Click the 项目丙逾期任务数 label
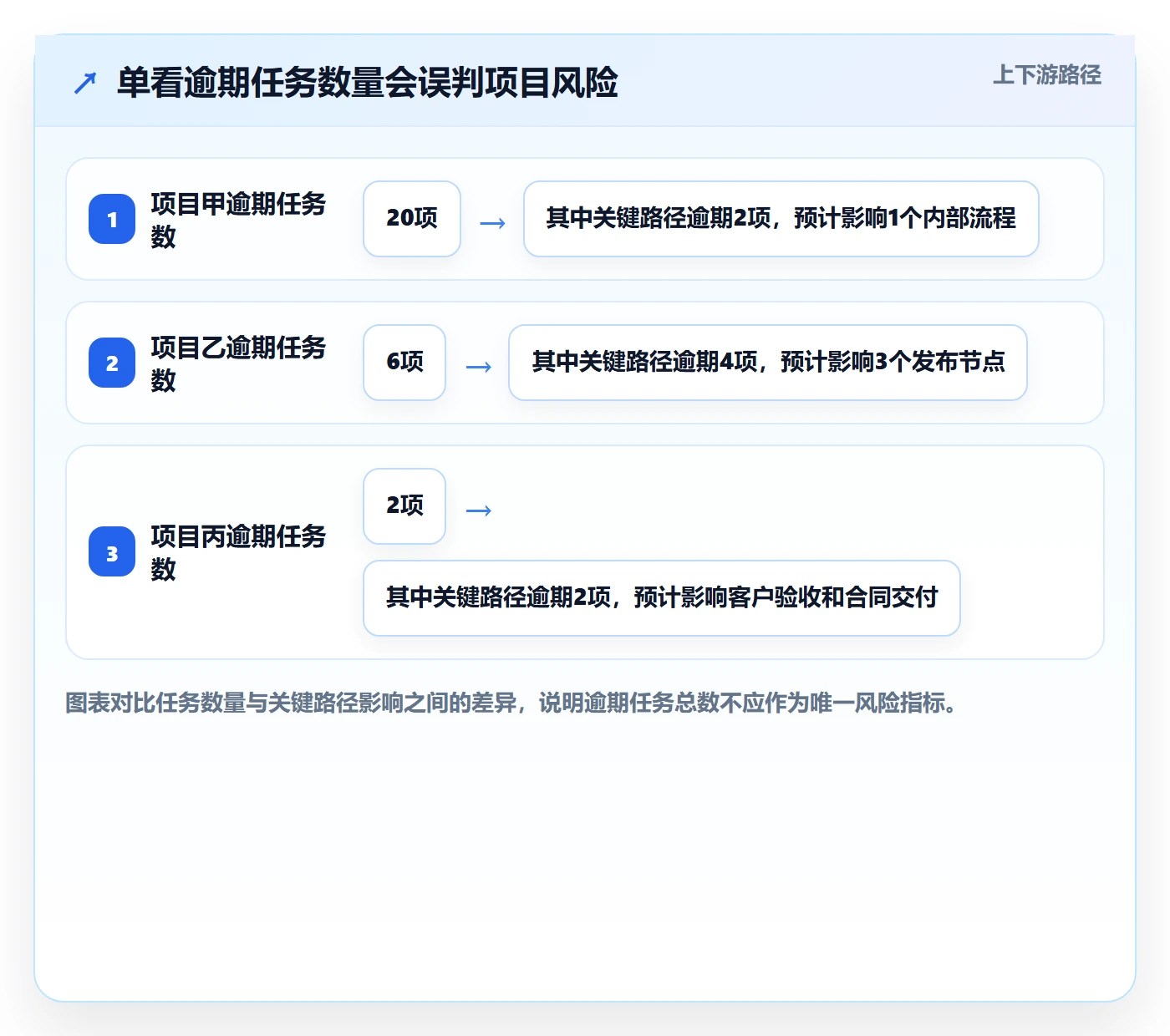 tap(238, 552)
